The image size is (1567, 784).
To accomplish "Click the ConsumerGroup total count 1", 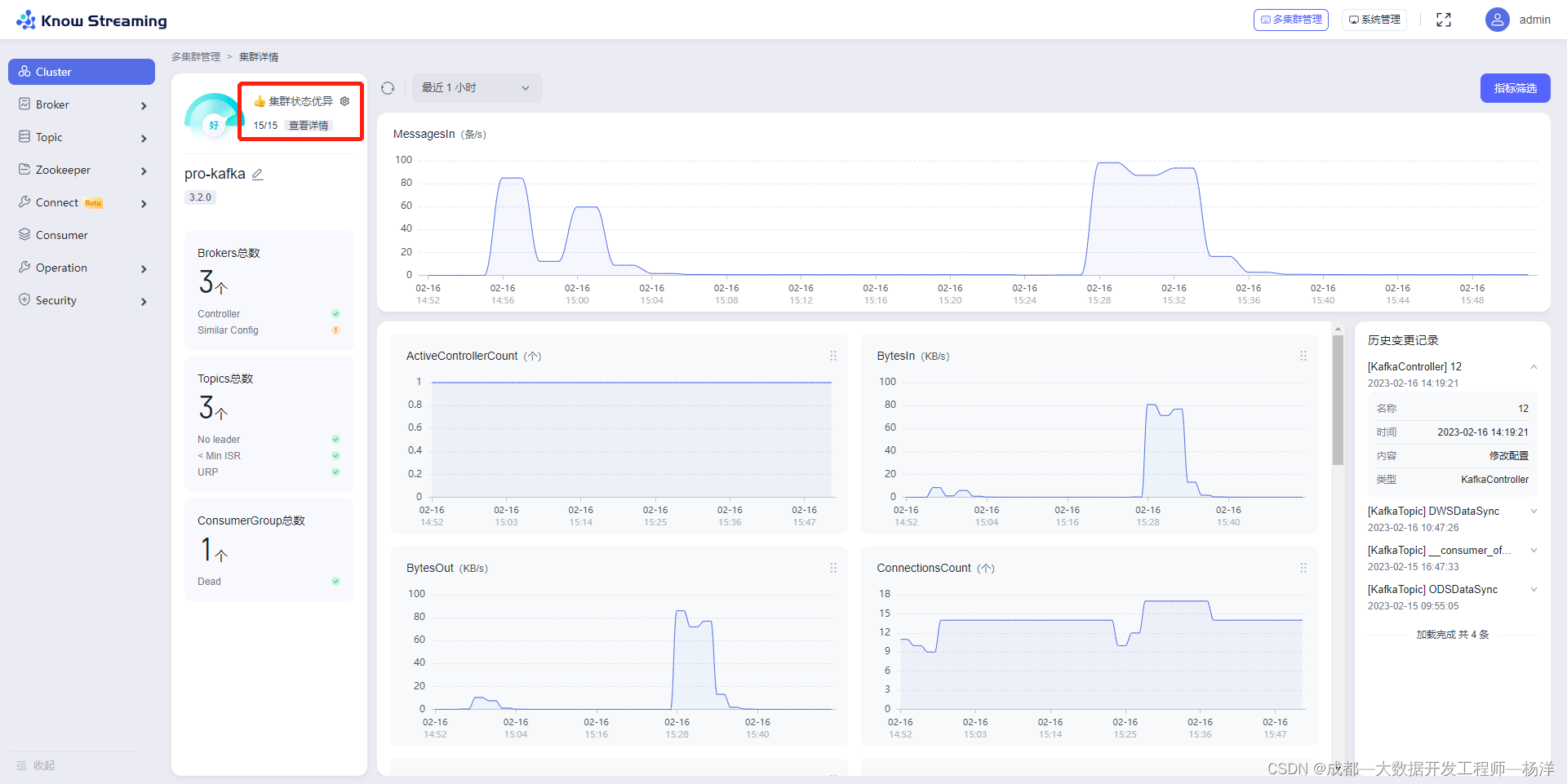I will tap(206, 550).
